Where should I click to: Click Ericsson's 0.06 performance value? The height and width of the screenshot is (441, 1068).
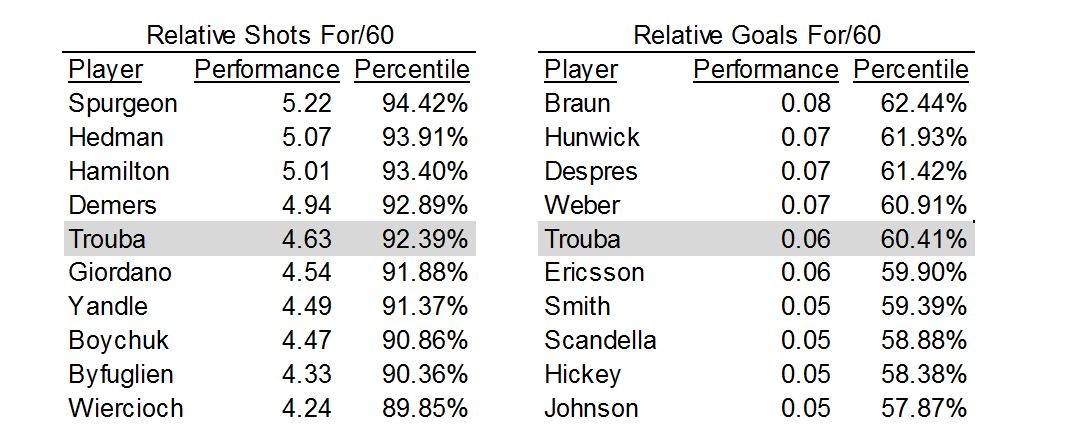pos(806,273)
